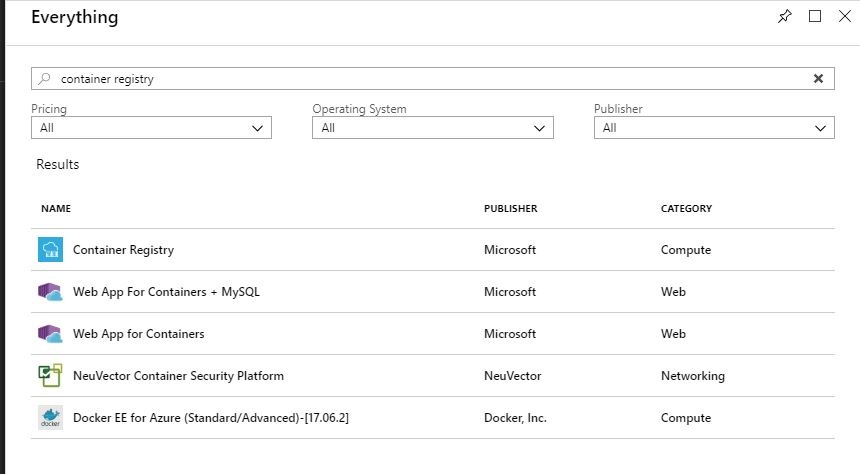Click the NeuVector Container Security Platform icon
This screenshot has height=474, width=860.
tap(50, 376)
